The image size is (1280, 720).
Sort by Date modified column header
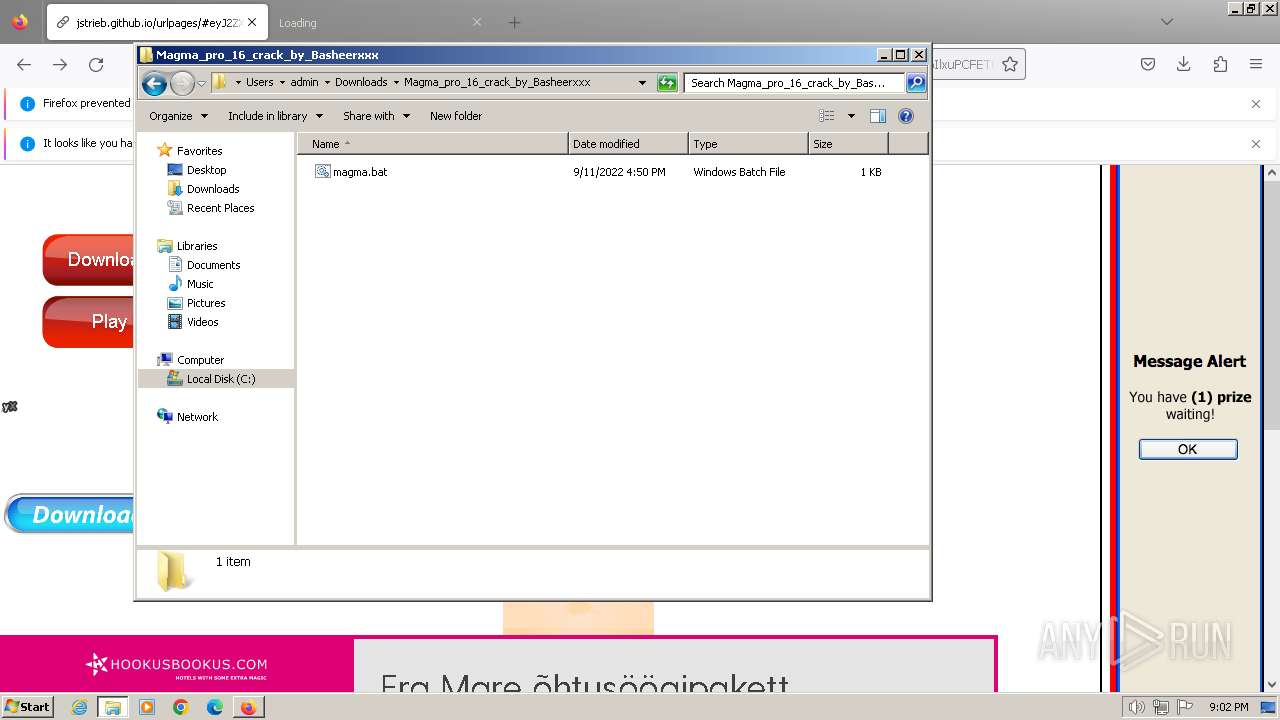(x=628, y=144)
